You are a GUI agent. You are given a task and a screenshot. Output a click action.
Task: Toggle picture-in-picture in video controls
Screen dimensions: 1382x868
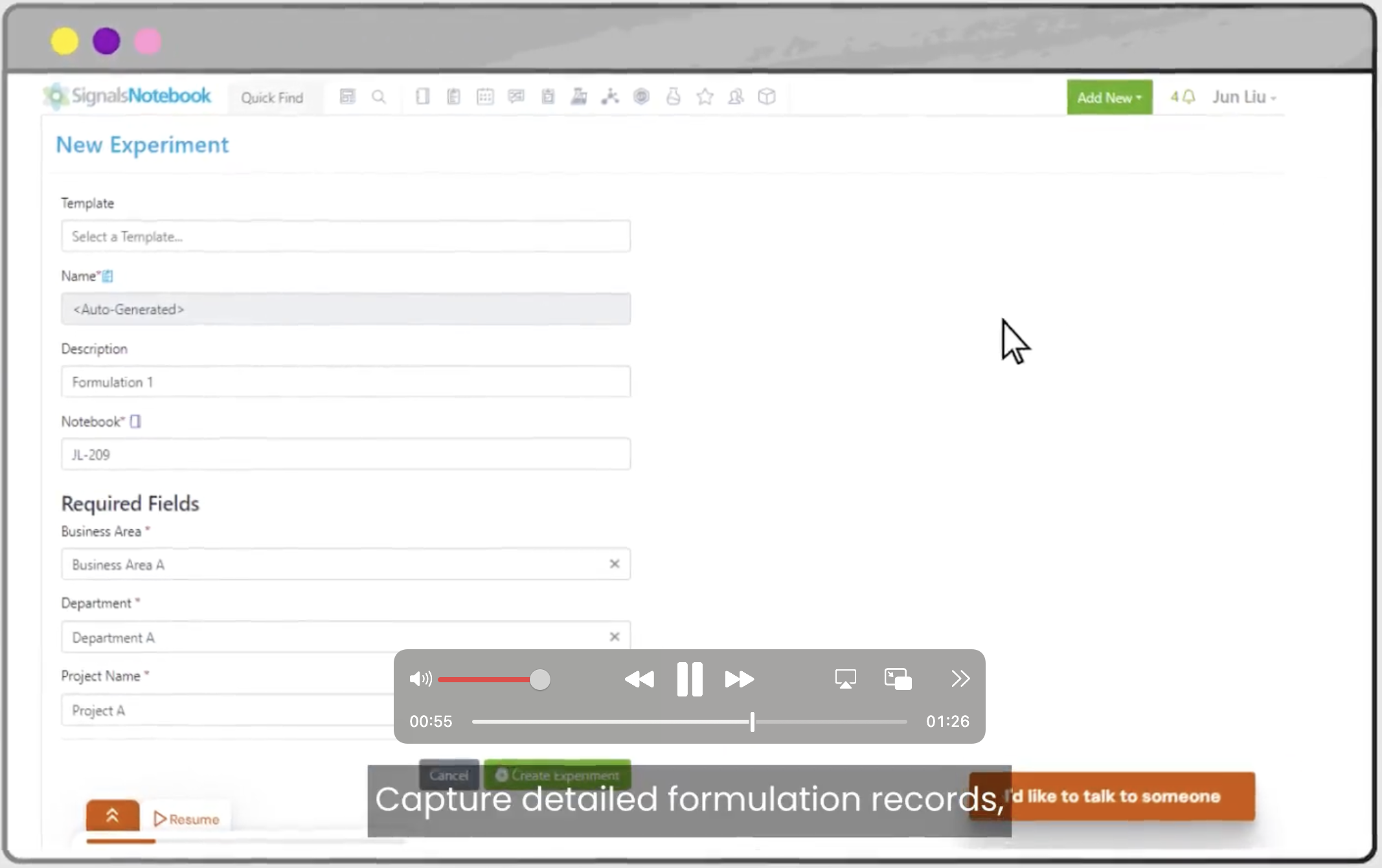tap(898, 679)
